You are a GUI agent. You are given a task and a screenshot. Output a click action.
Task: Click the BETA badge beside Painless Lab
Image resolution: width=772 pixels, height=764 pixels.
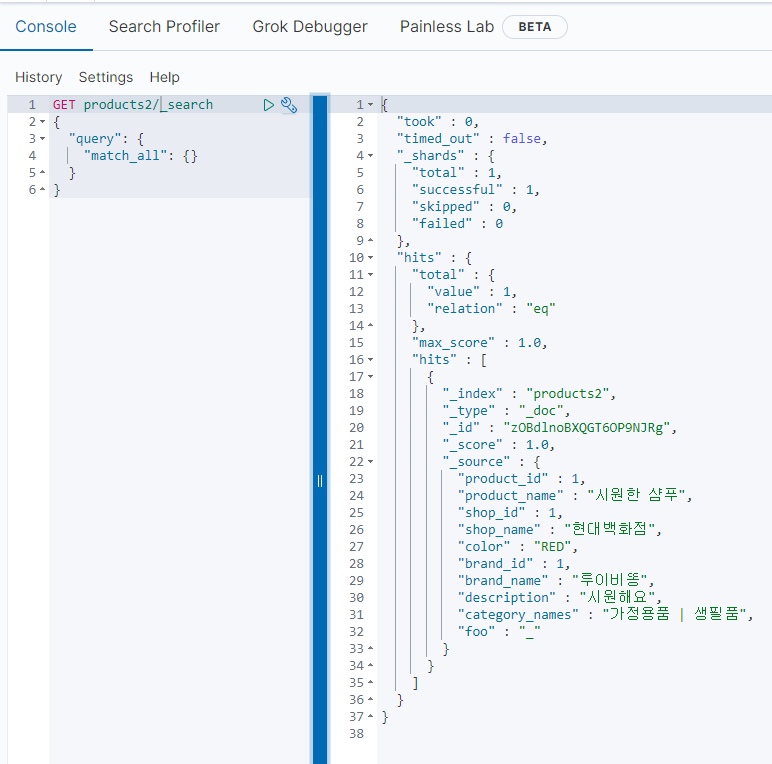pyautogui.click(x=534, y=27)
